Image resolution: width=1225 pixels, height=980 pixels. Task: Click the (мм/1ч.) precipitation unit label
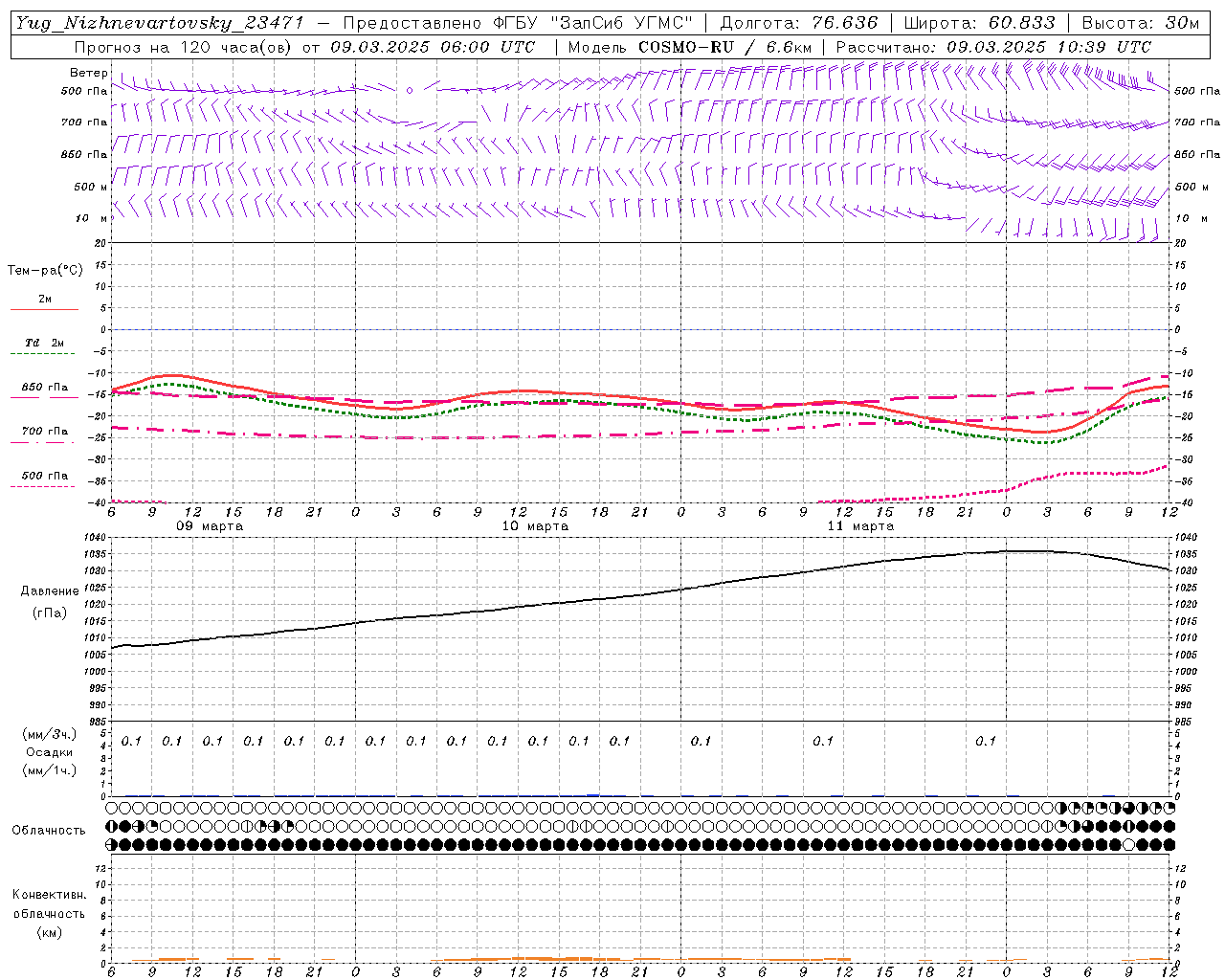coord(49,770)
